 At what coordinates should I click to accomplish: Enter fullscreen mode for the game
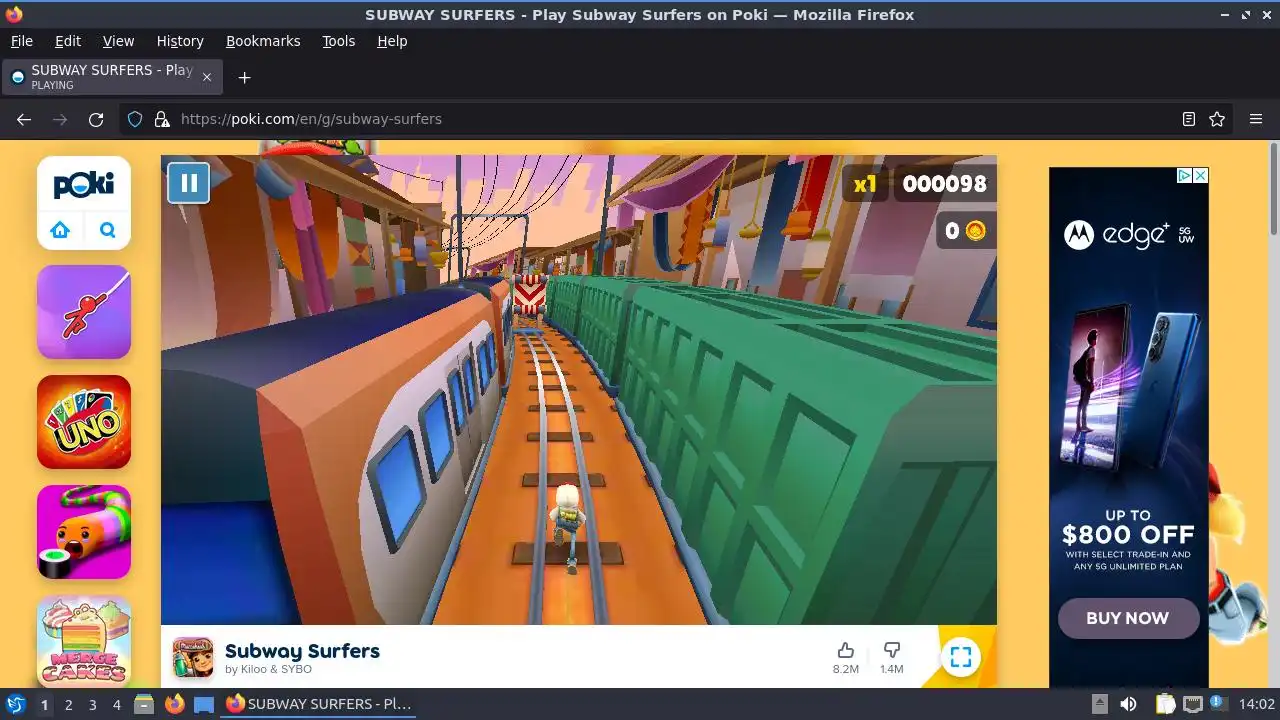coord(960,657)
